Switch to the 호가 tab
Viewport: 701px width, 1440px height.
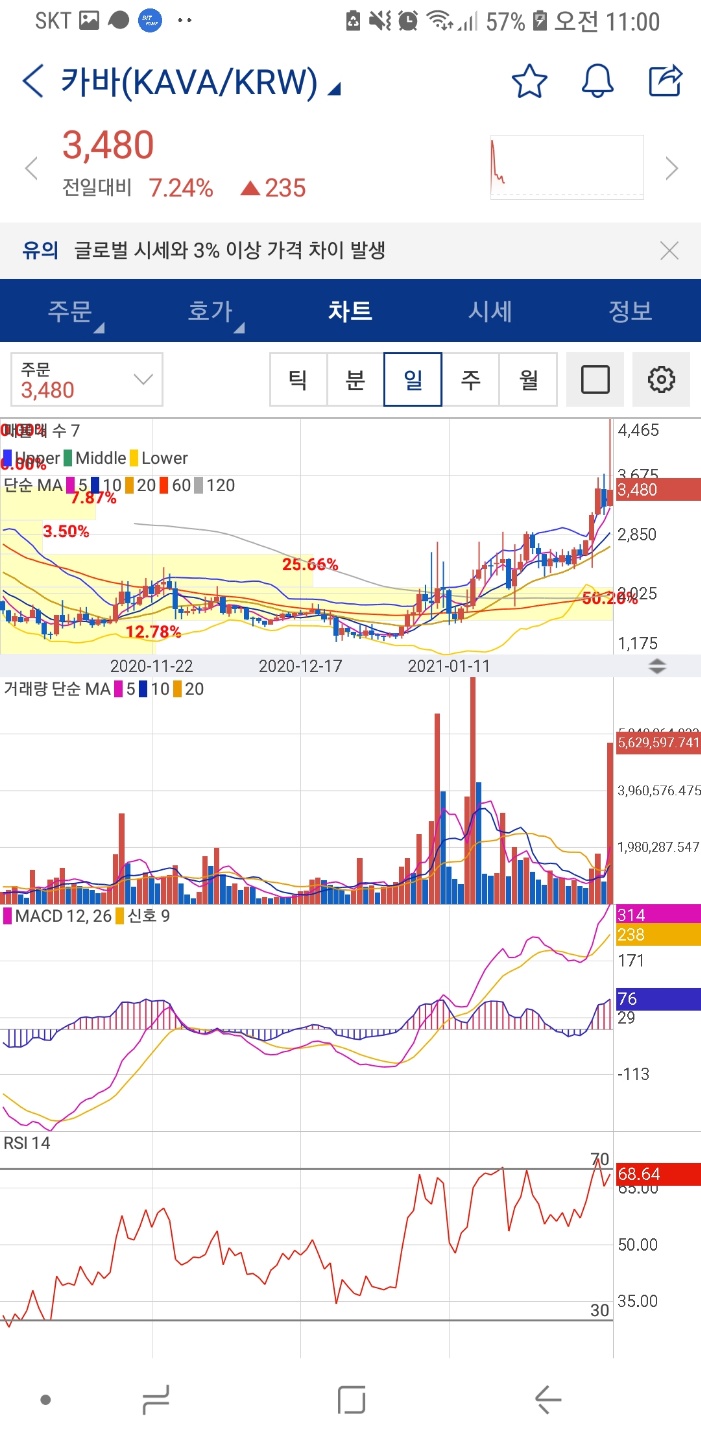[x=211, y=311]
